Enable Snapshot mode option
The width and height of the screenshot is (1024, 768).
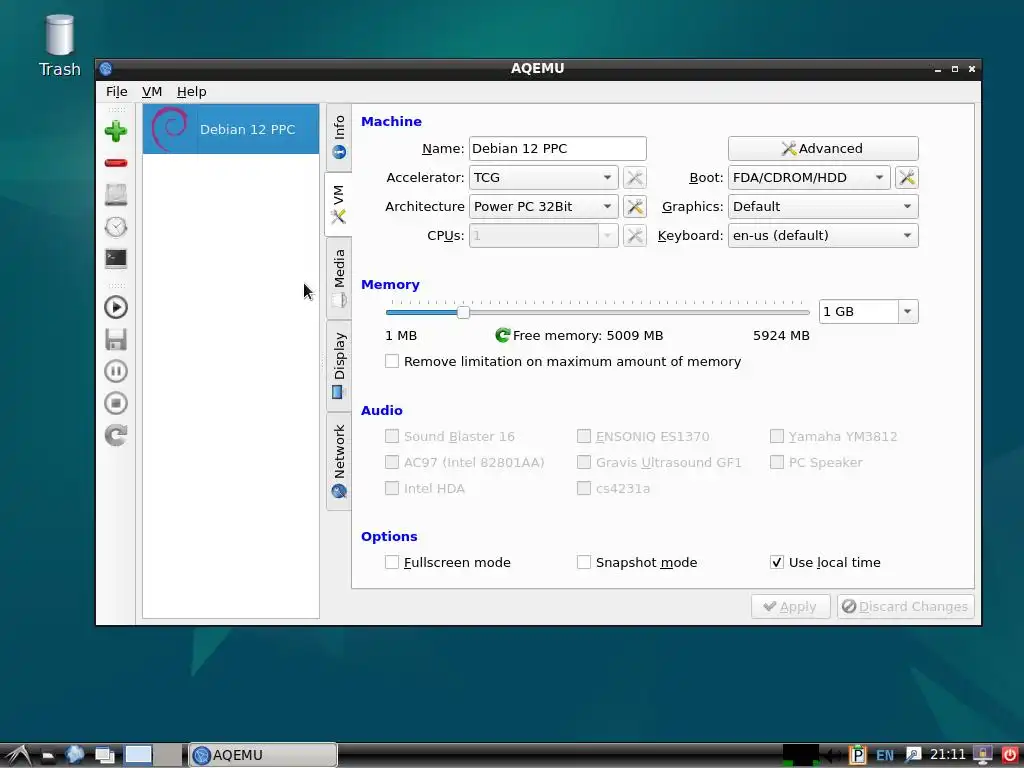pos(584,562)
